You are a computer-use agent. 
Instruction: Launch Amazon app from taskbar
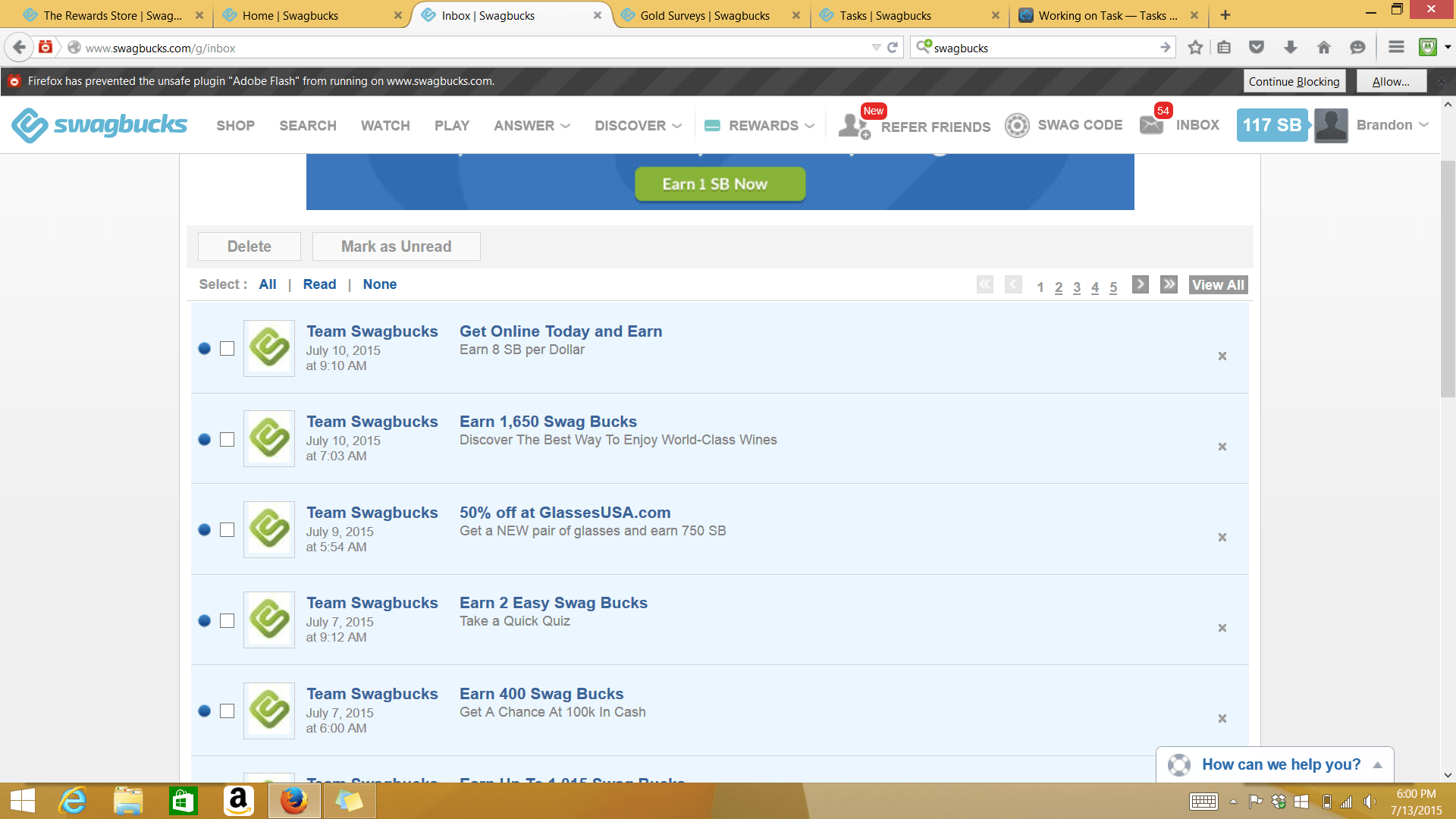pyautogui.click(x=238, y=801)
